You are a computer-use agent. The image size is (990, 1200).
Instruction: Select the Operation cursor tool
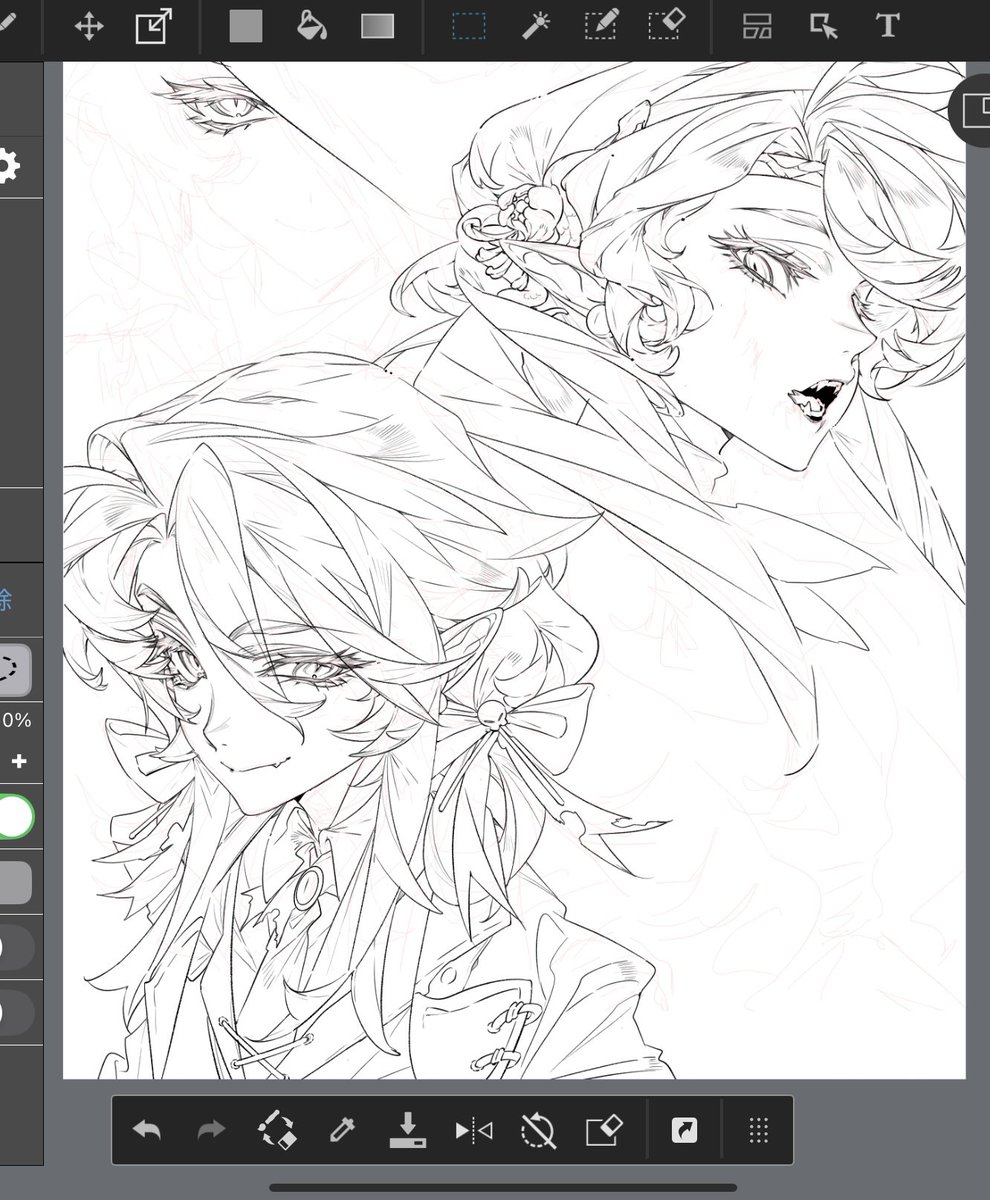823,27
